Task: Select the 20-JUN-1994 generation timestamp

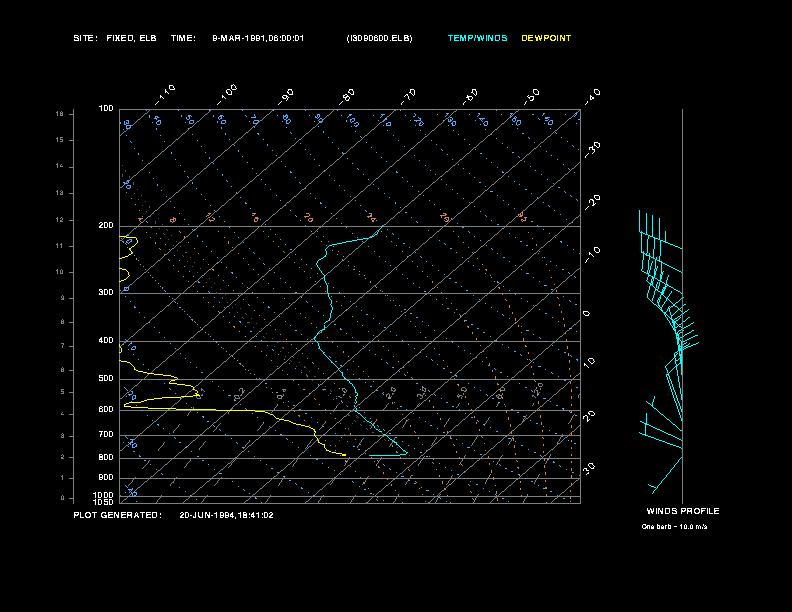Action: click(x=226, y=515)
